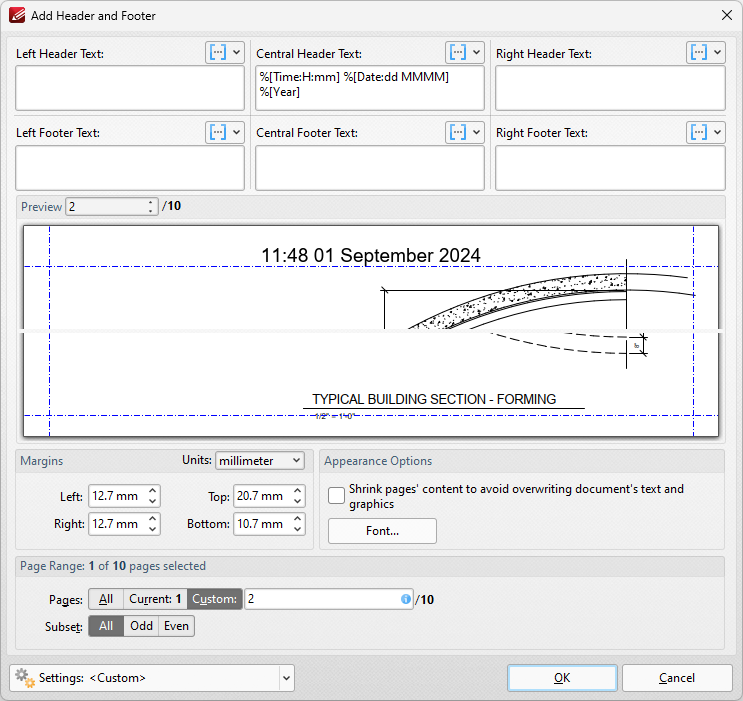Image resolution: width=743 pixels, height=701 pixels.
Task: Click Cancel to dismiss dialog
Action: (676, 678)
